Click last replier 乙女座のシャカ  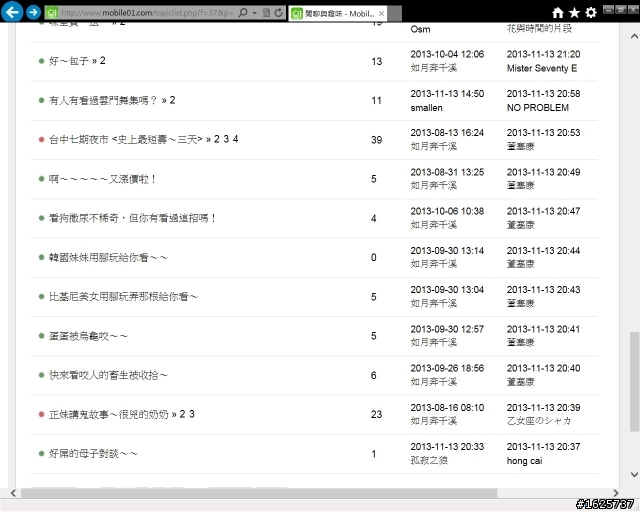(539, 421)
